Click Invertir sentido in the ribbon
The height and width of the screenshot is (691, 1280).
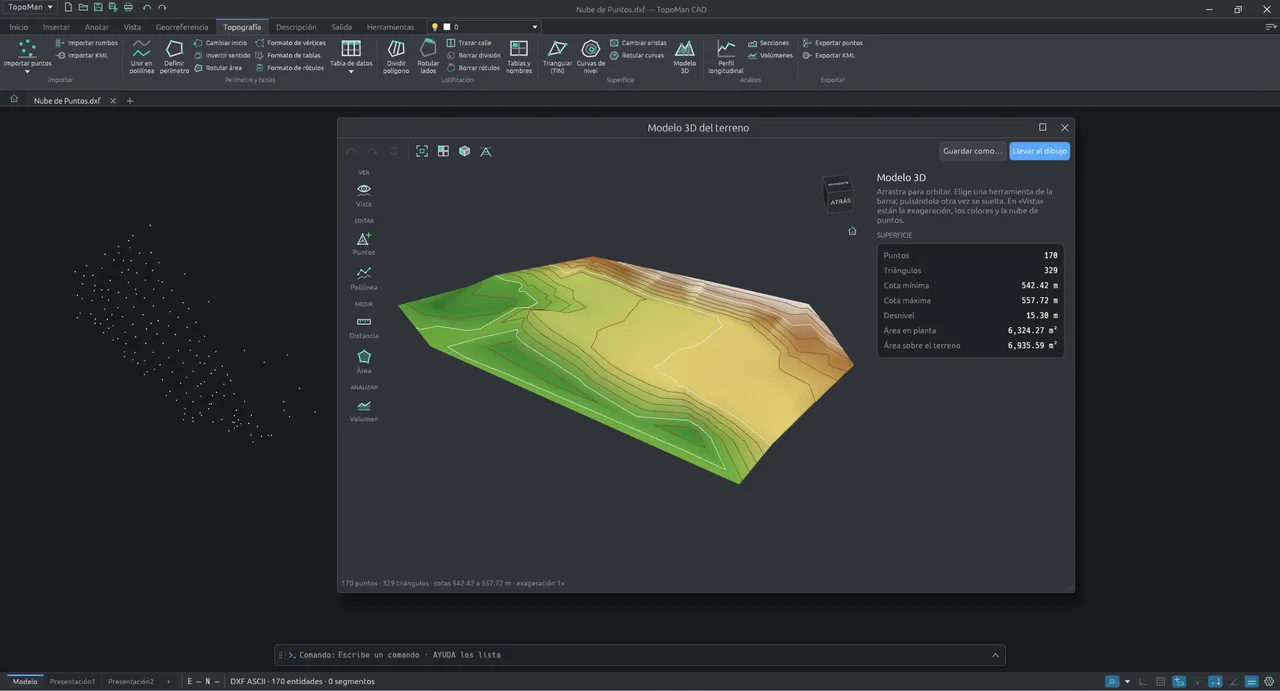pyautogui.click(x=222, y=56)
